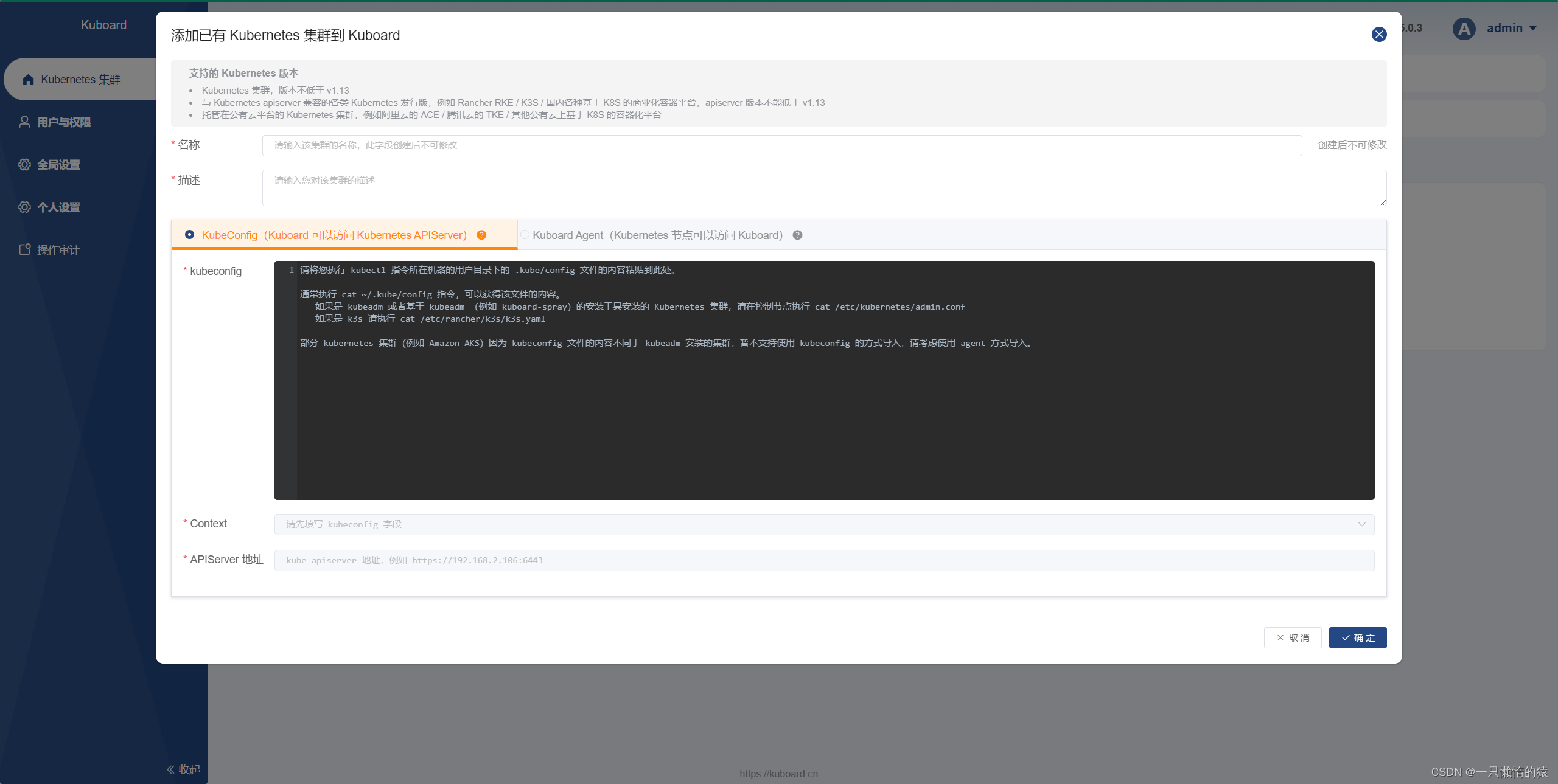Click the admin avatar icon
The height and width of the screenshot is (784, 1558).
1464,29
